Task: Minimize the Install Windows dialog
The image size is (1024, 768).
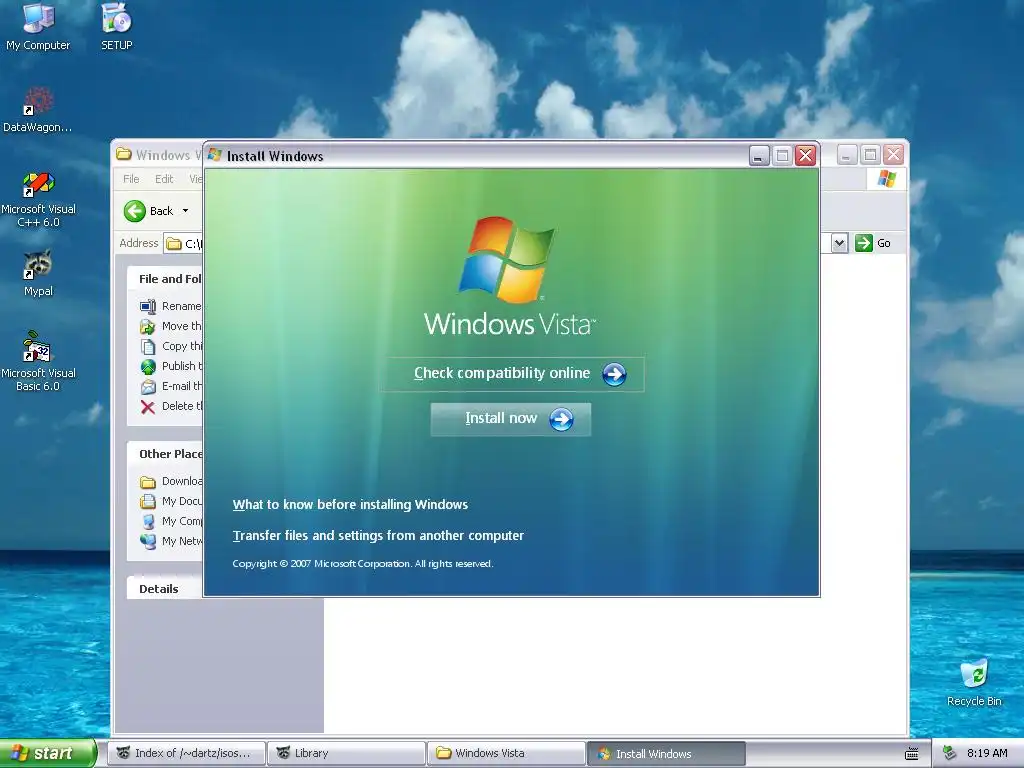Action: [x=759, y=155]
